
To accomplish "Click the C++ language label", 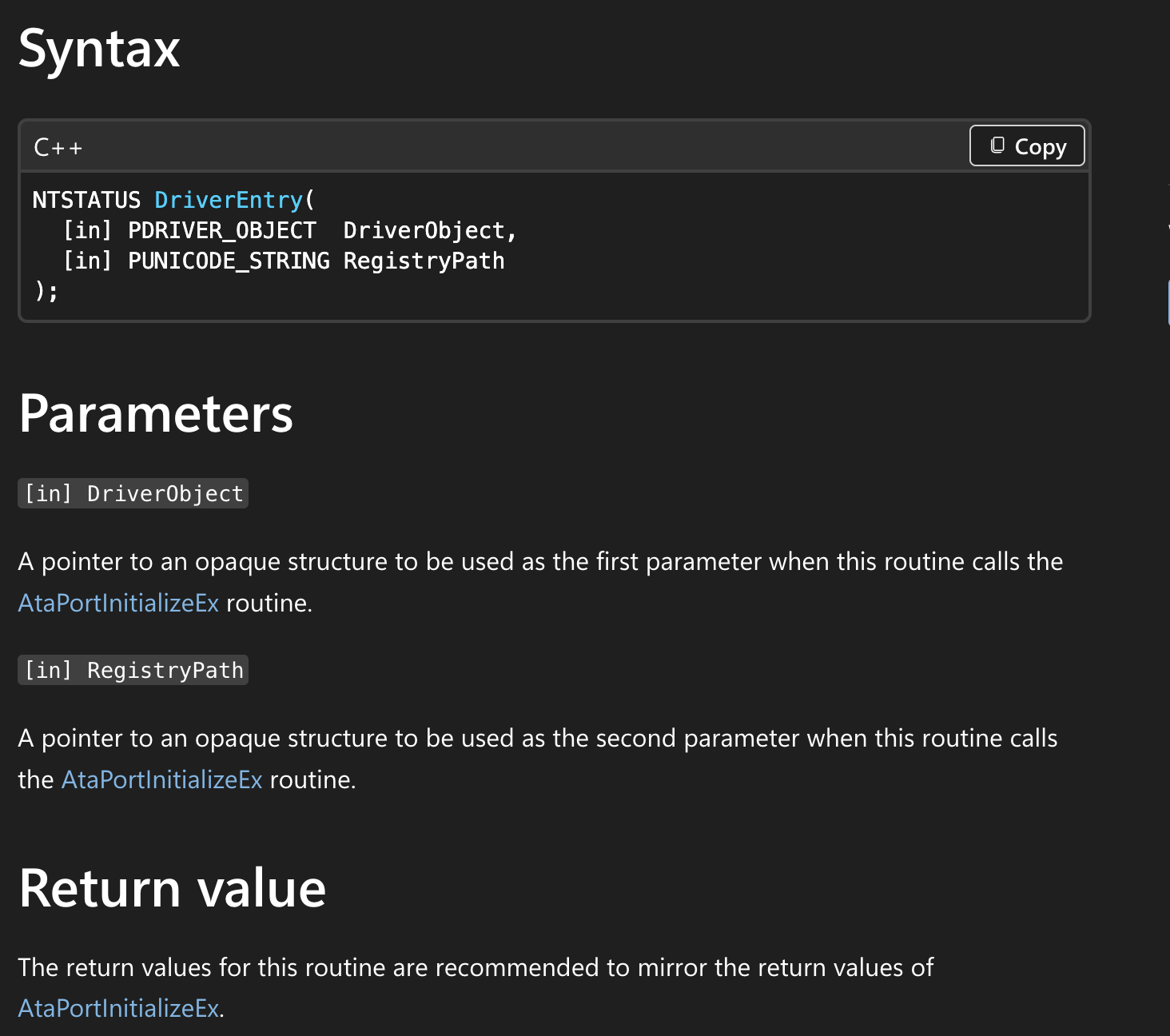I will tap(58, 148).
